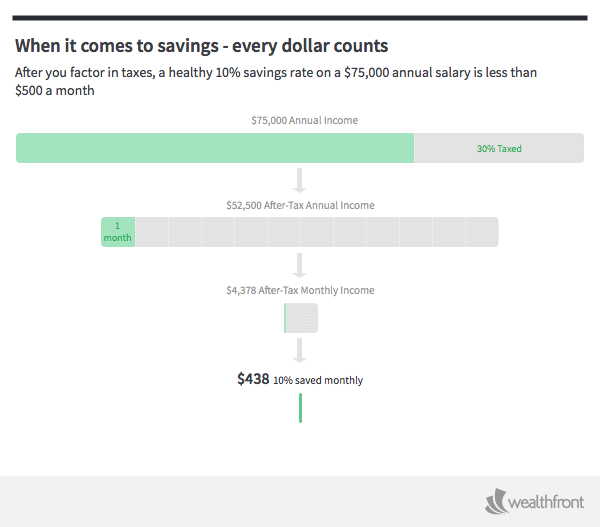Click the "$4,378 After-Tax Monthly Income" label
600x527 pixels.
[300, 290]
